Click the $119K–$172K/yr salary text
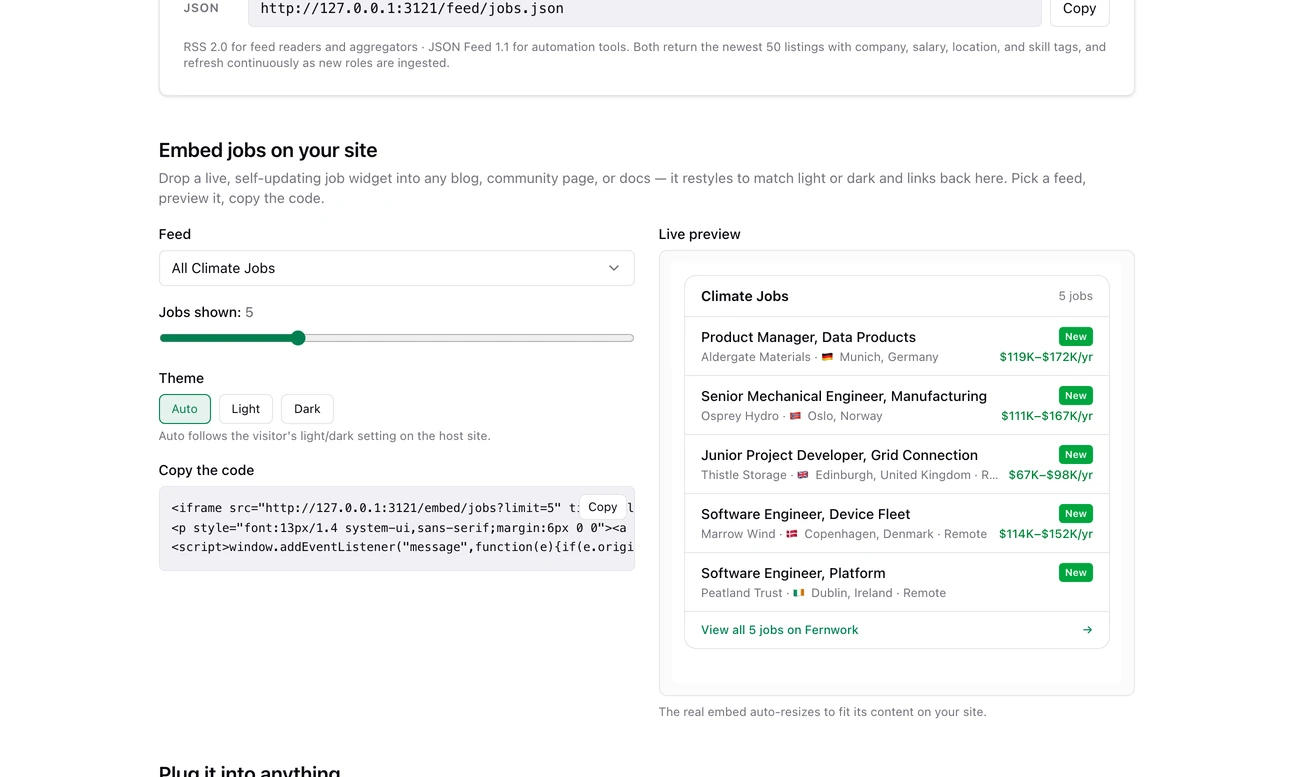The image size is (1293, 777). (x=1046, y=357)
